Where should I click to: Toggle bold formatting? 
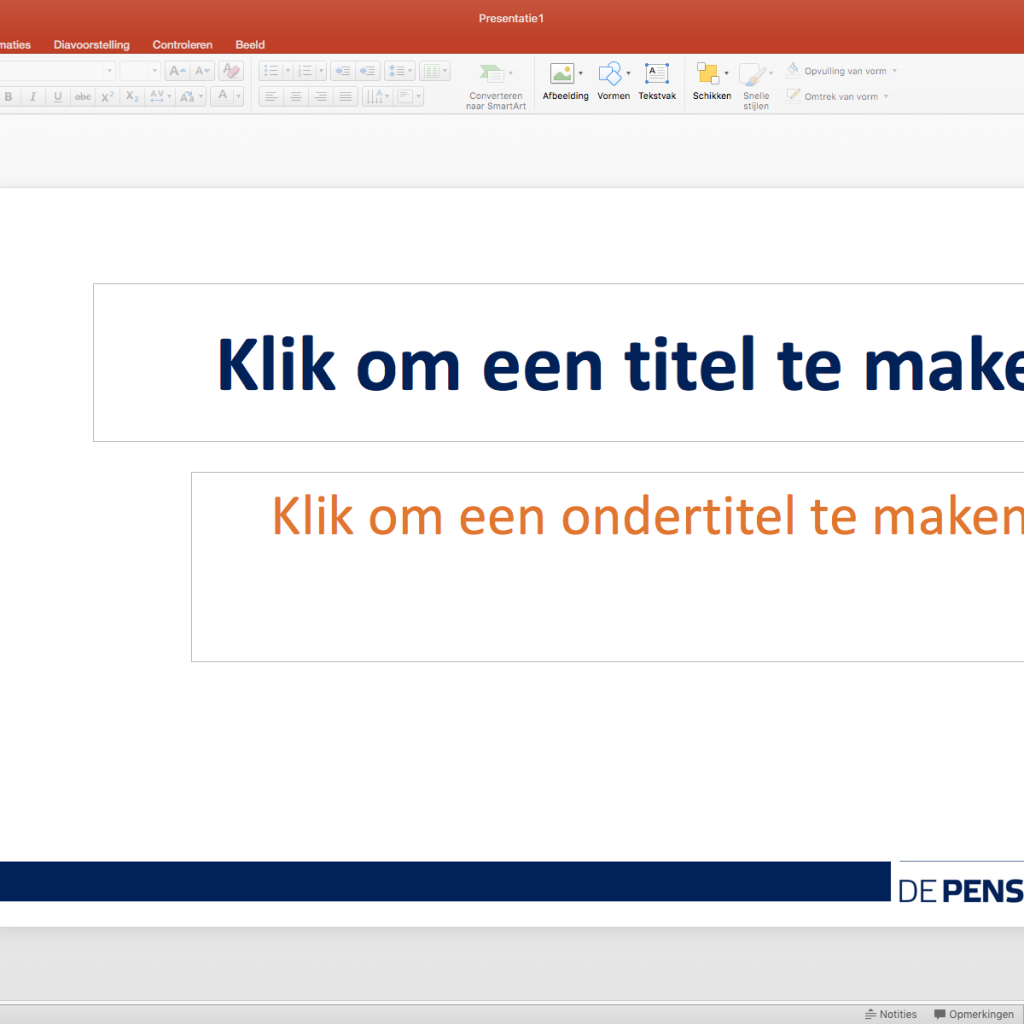tap(9, 97)
